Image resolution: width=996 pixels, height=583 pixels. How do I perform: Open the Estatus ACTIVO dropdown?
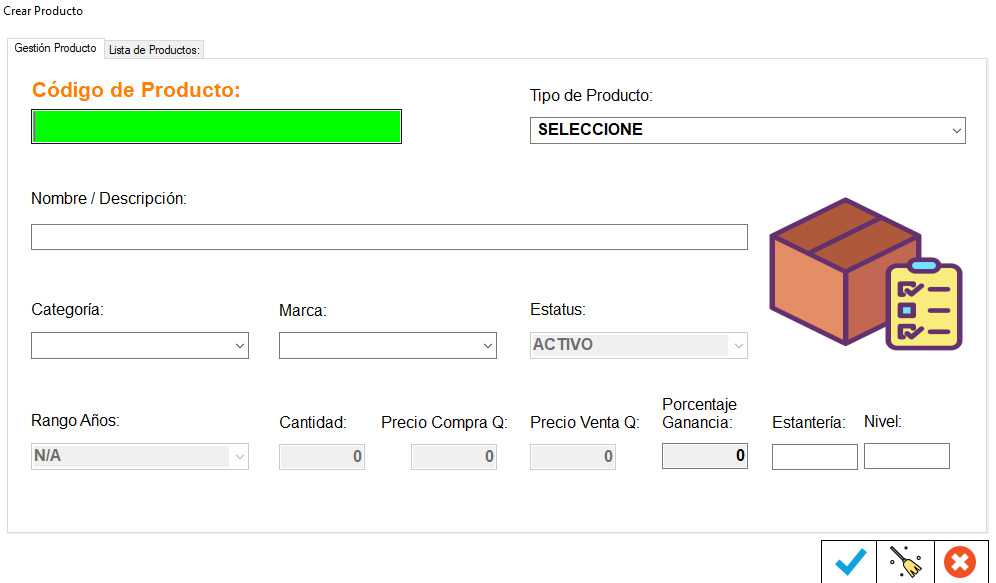click(638, 345)
